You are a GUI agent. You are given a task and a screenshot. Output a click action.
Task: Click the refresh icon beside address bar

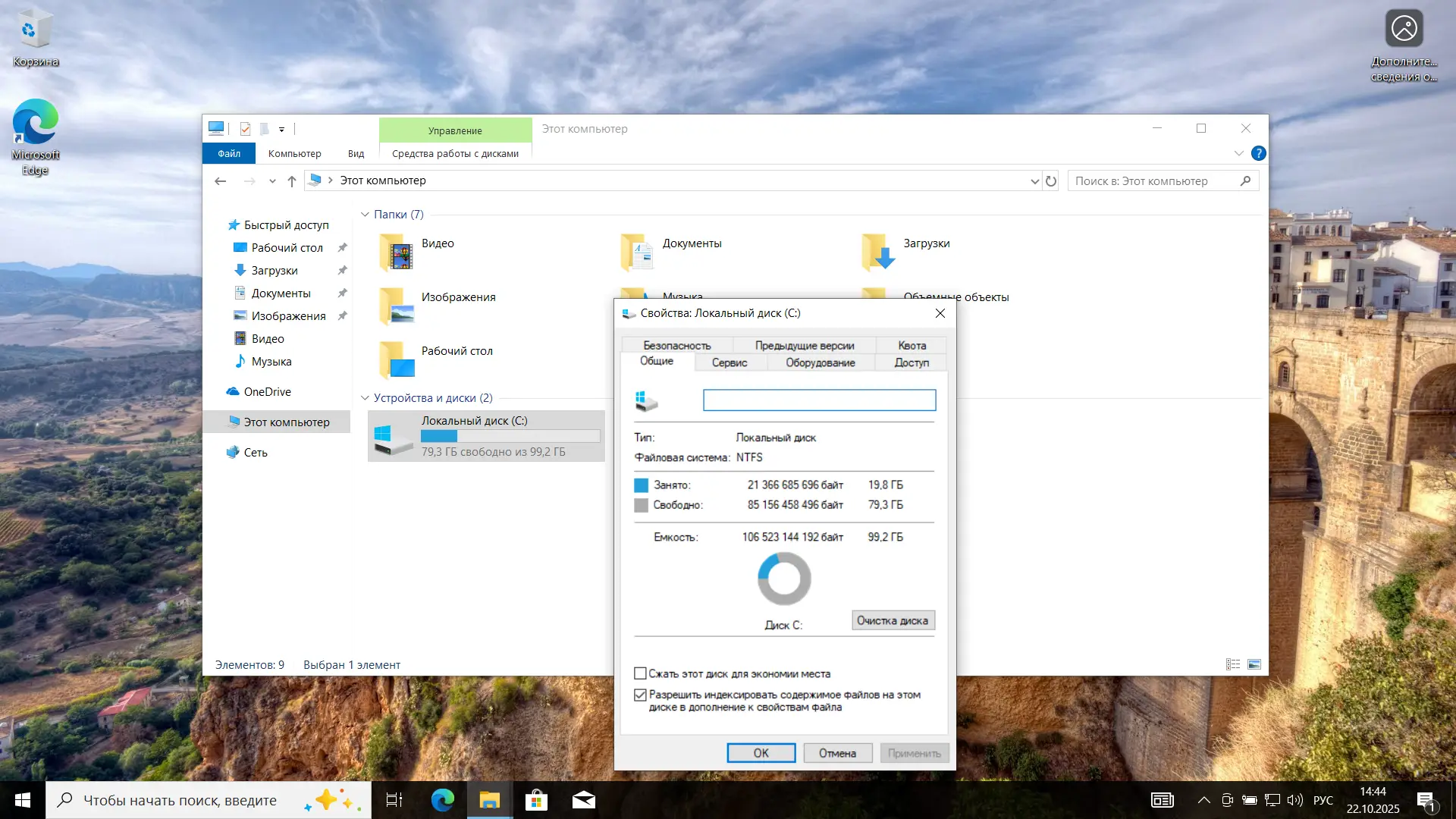pyautogui.click(x=1051, y=181)
